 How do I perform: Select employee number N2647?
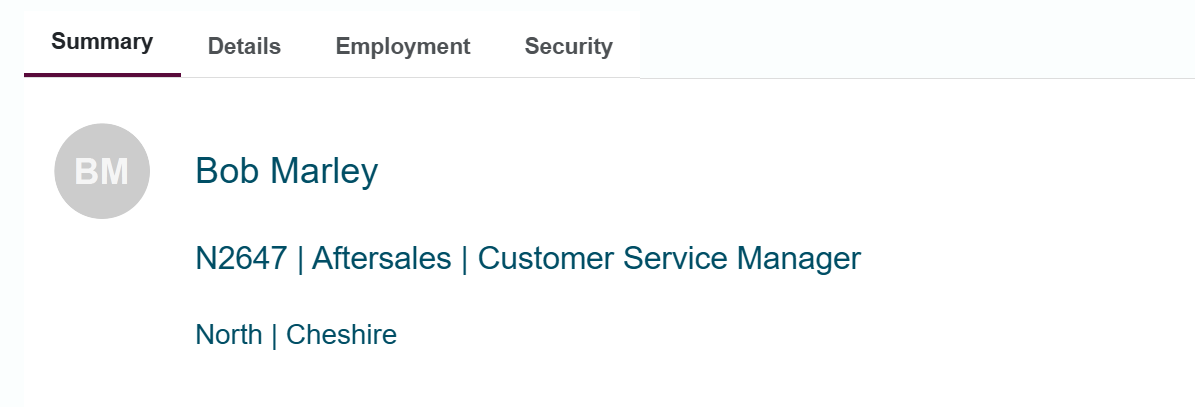tap(242, 258)
